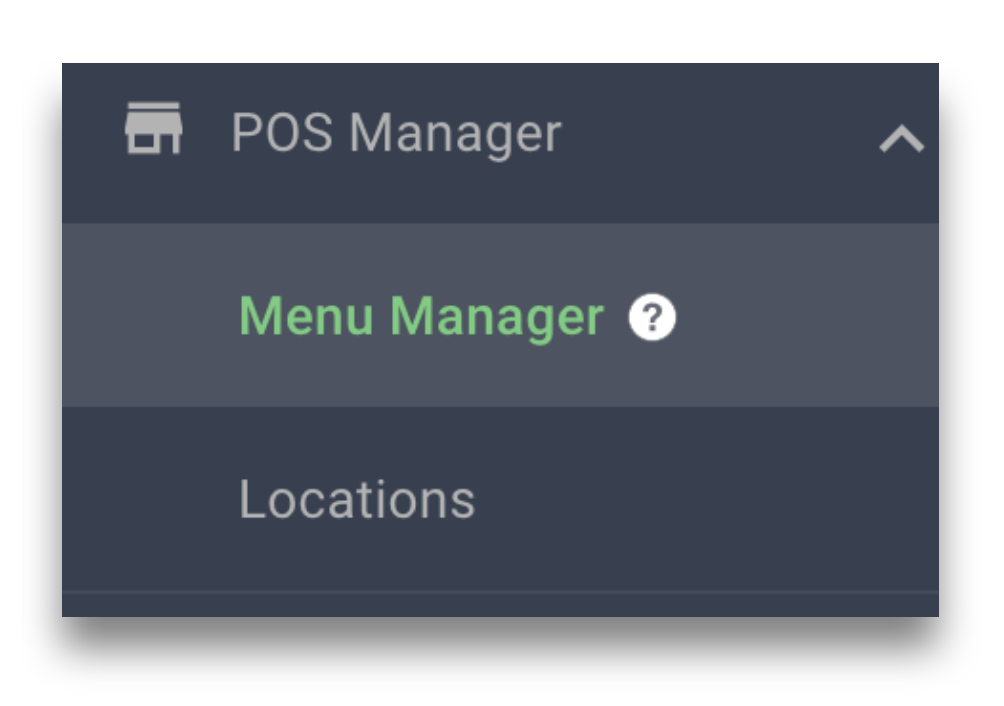The height and width of the screenshot is (706, 1004).
Task: Click the upward chevron icon
Action: pyautogui.click(x=902, y=139)
